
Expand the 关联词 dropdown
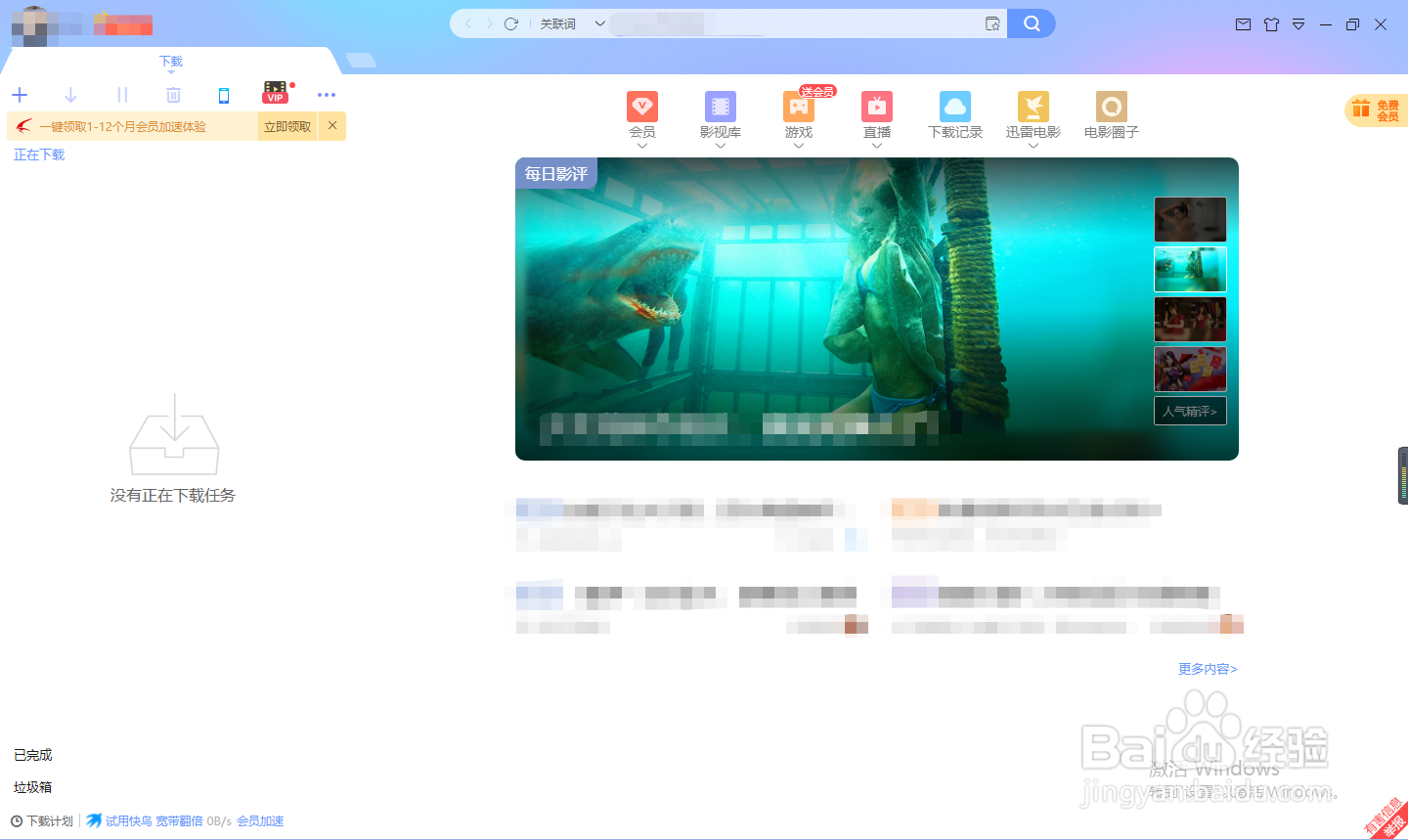(599, 23)
